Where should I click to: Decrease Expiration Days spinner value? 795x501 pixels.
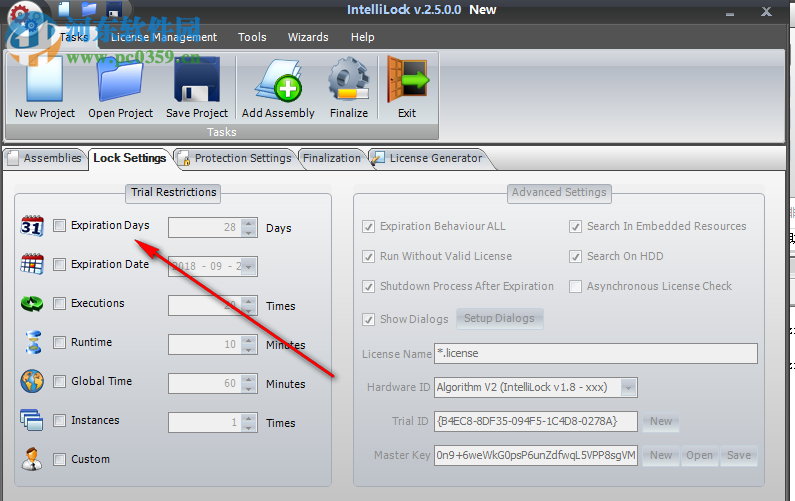pyautogui.click(x=248, y=232)
